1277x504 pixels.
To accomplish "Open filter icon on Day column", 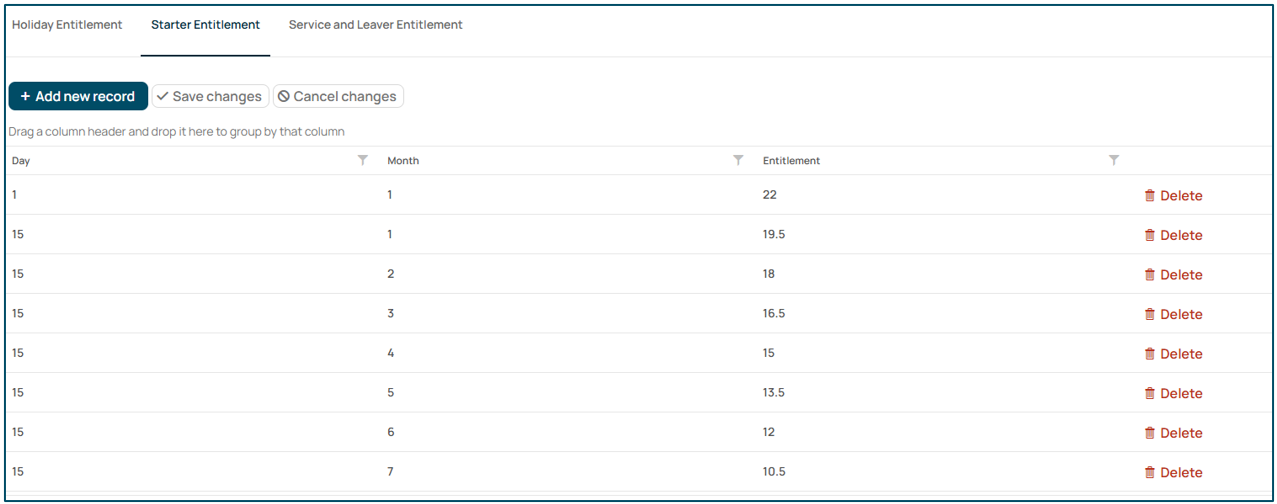I will pos(363,160).
